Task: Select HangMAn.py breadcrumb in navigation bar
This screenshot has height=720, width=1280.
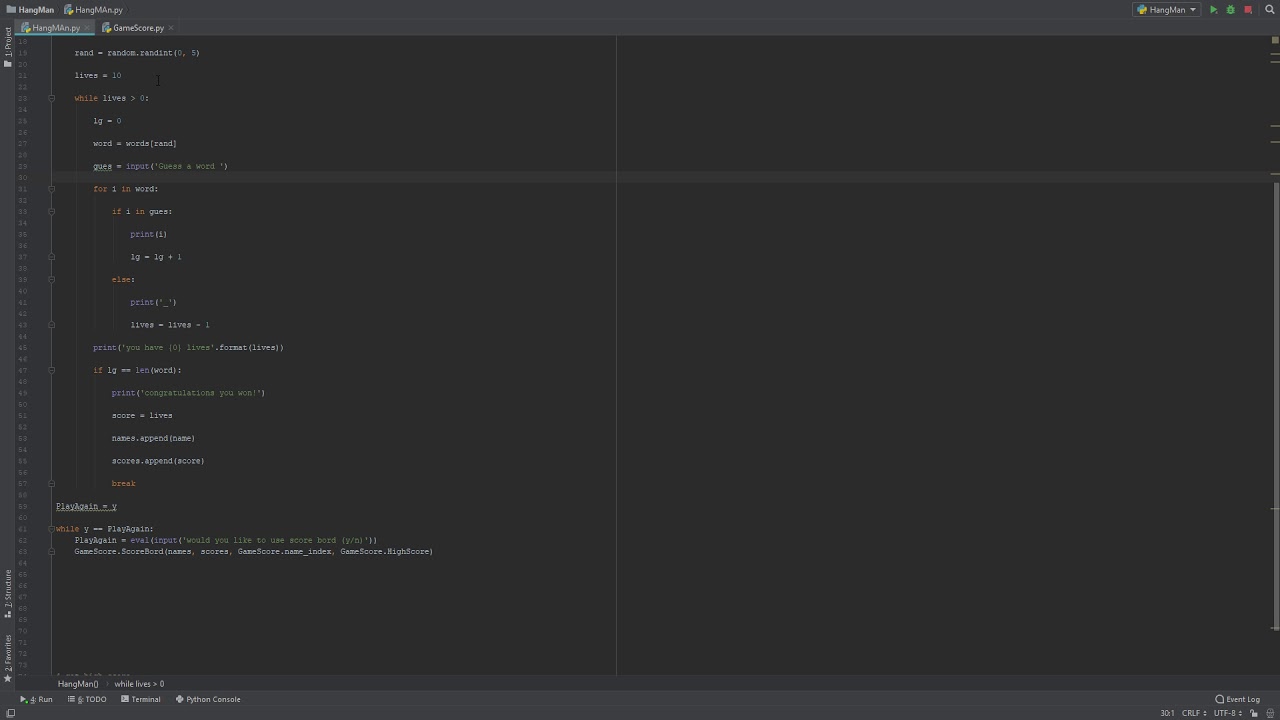Action: [93, 10]
